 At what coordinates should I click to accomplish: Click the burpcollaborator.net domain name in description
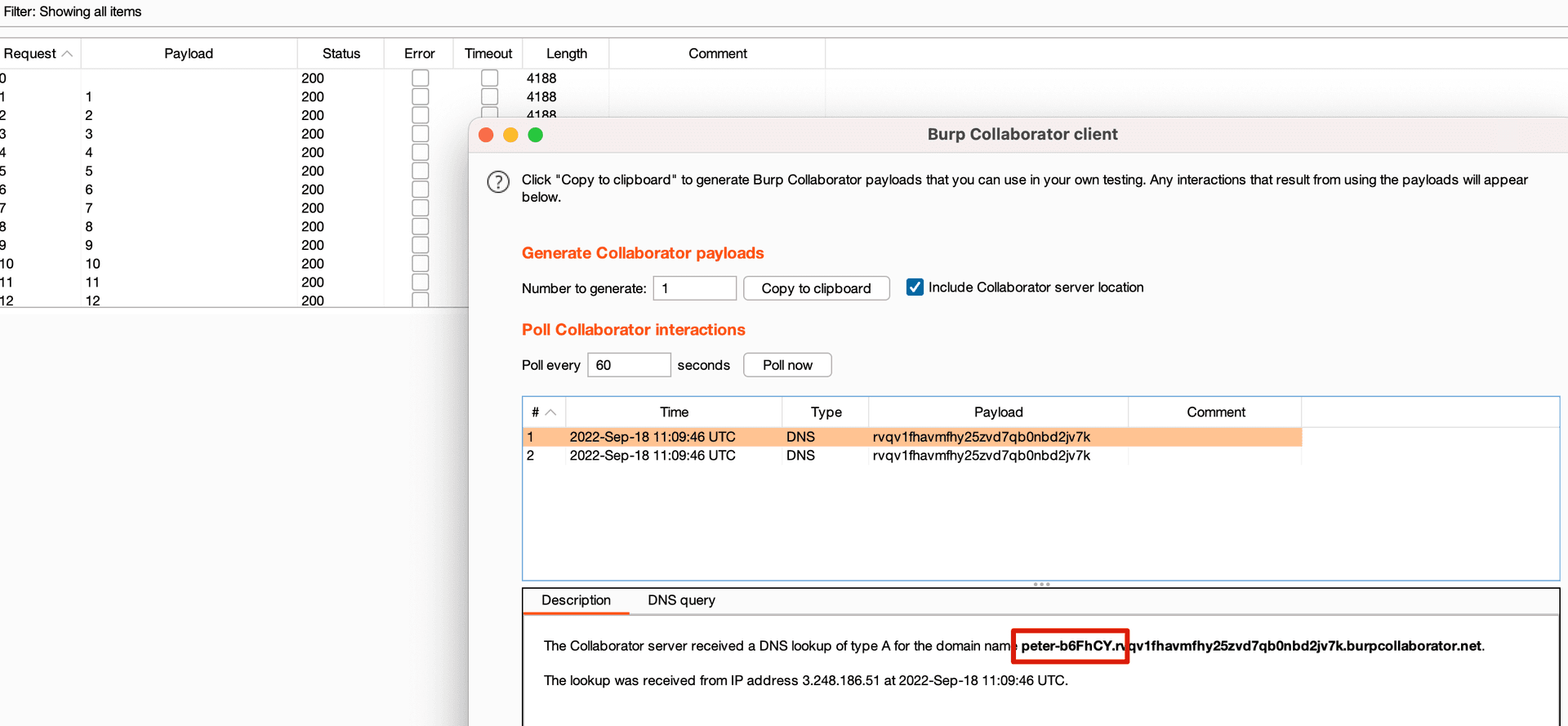(1251, 646)
